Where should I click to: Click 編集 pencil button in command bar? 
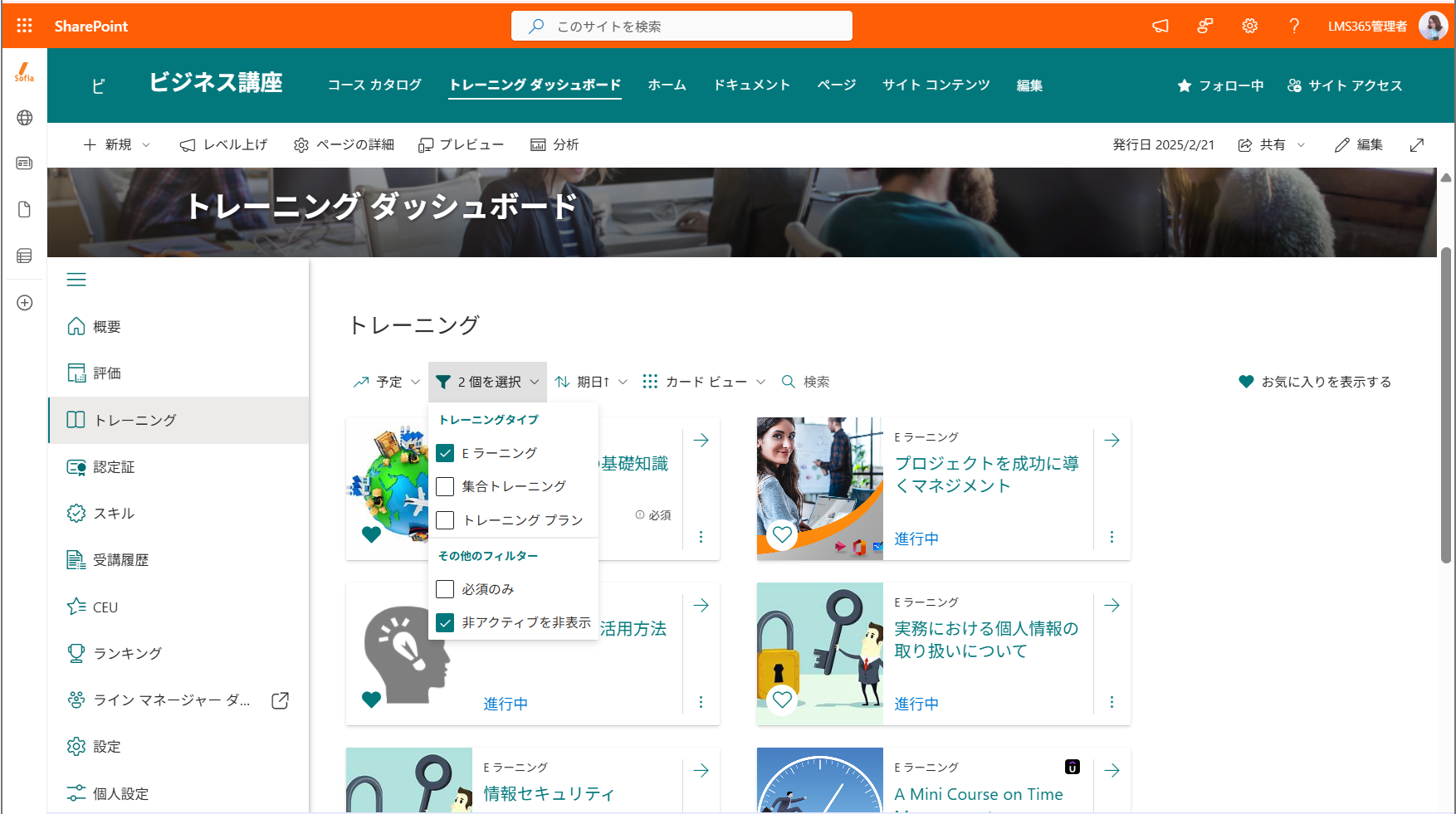click(x=1359, y=145)
